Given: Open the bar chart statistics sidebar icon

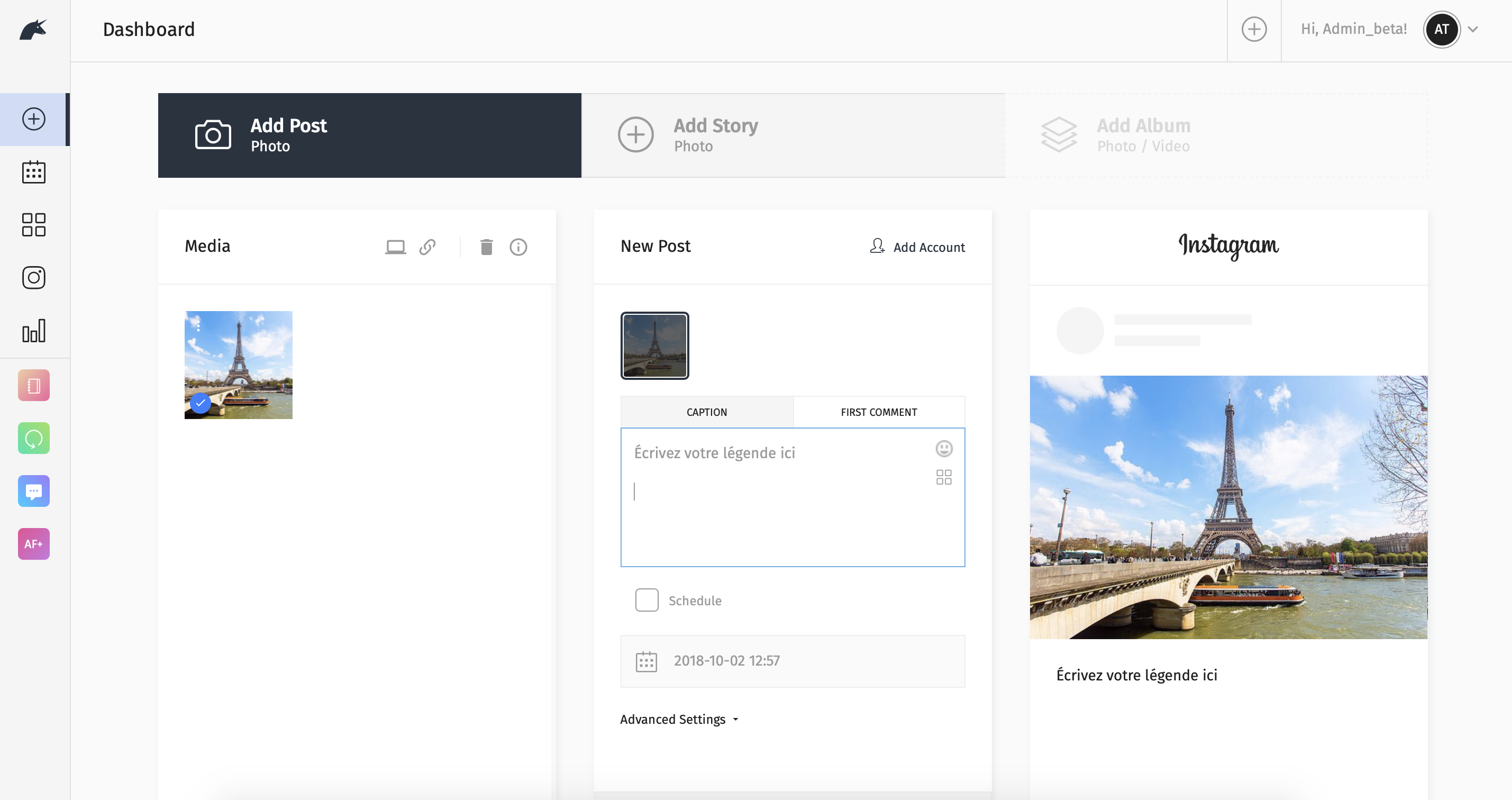Looking at the screenshot, I should [34, 331].
